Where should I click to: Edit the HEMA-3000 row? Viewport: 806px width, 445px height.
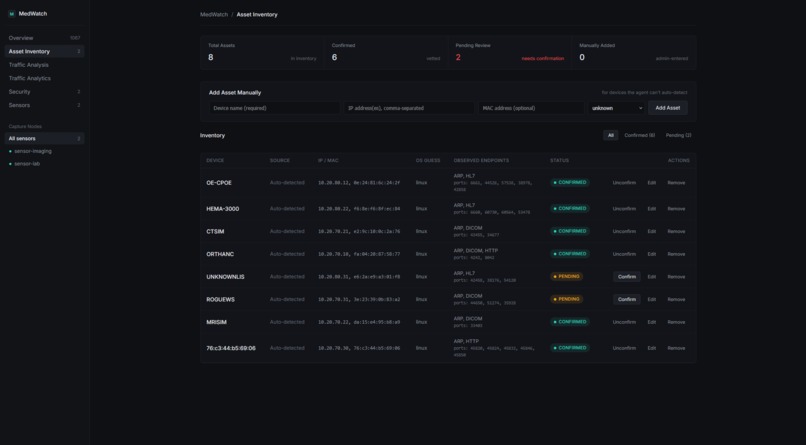click(x=652, y=209)
